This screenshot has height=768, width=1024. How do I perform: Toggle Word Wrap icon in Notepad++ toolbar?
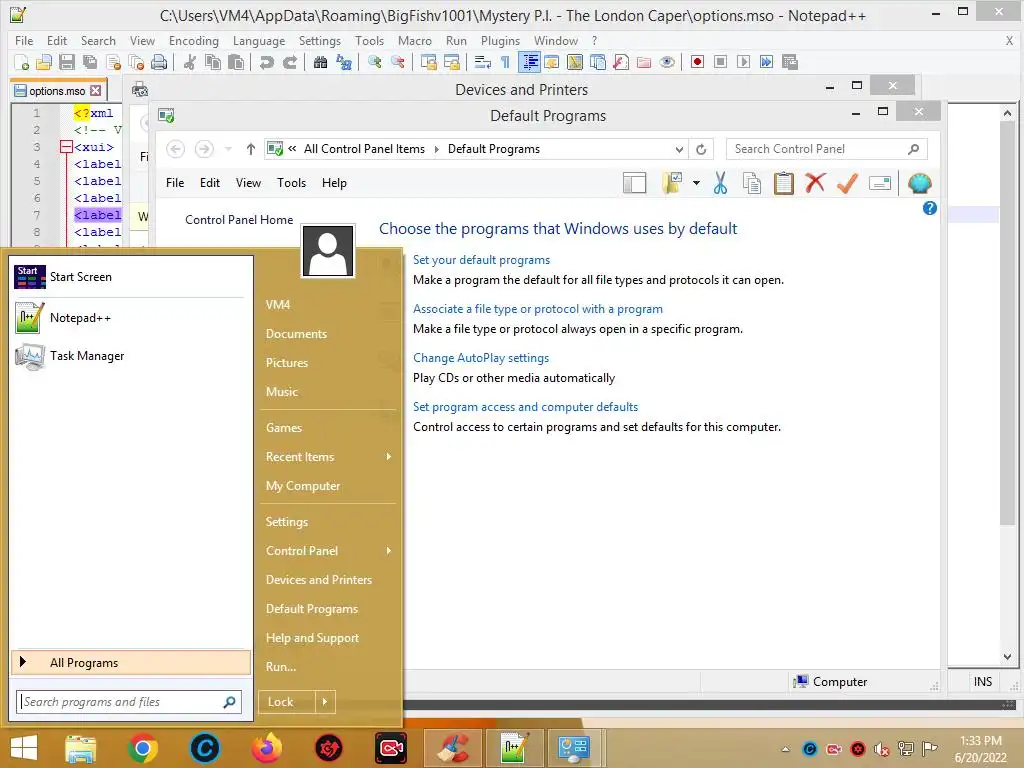pos(483,62)
